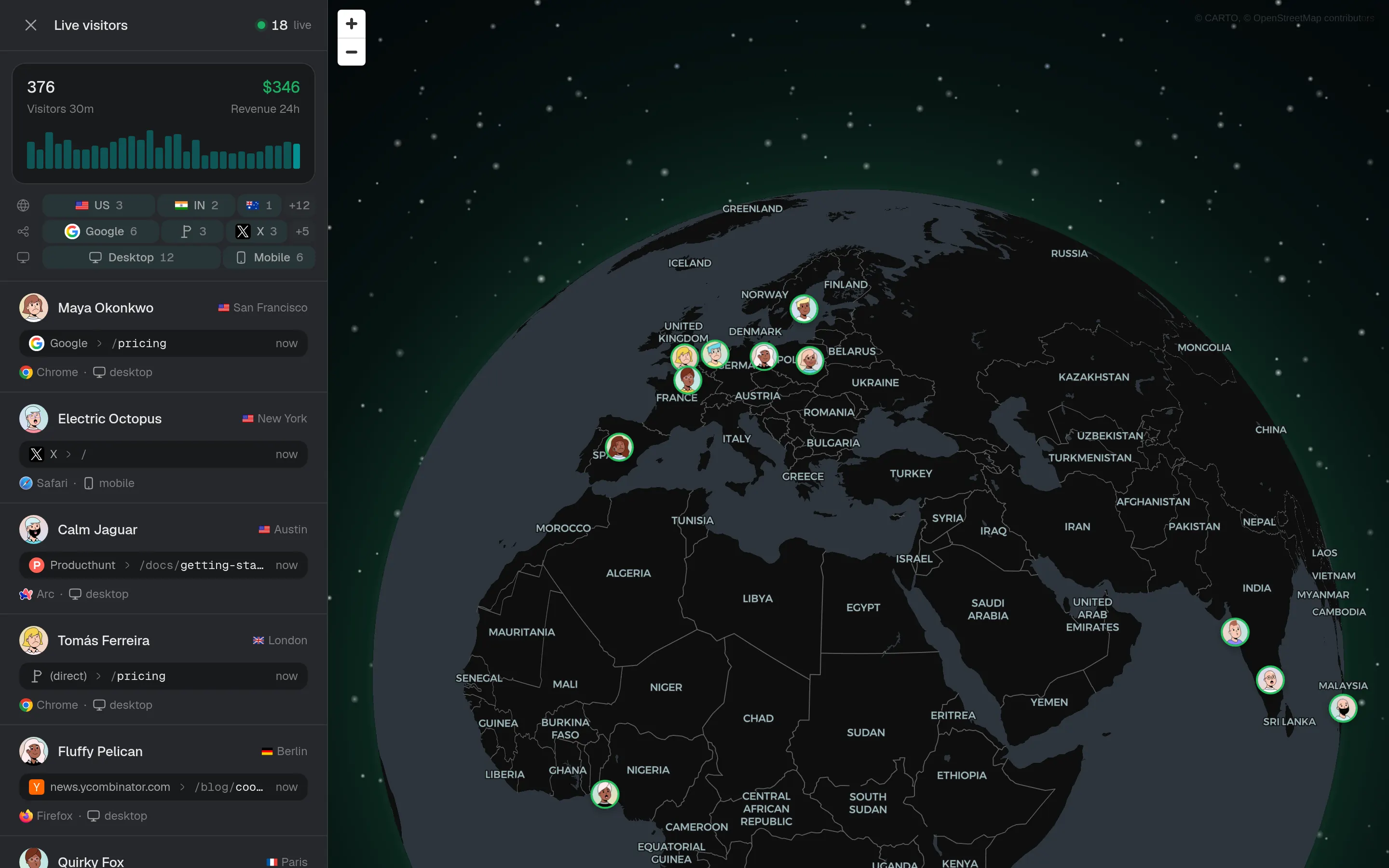Open Fluffy Pelican visitor avatar
The height and width of the screenshot is (868, 1389).
[34, 751]
